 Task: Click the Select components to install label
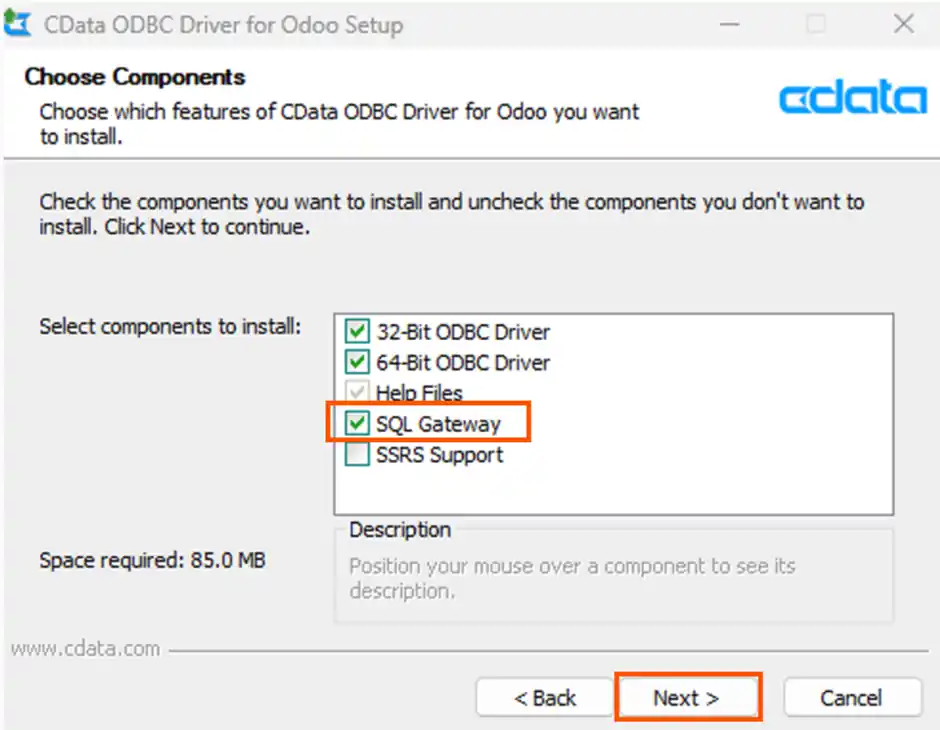(169, 327)
